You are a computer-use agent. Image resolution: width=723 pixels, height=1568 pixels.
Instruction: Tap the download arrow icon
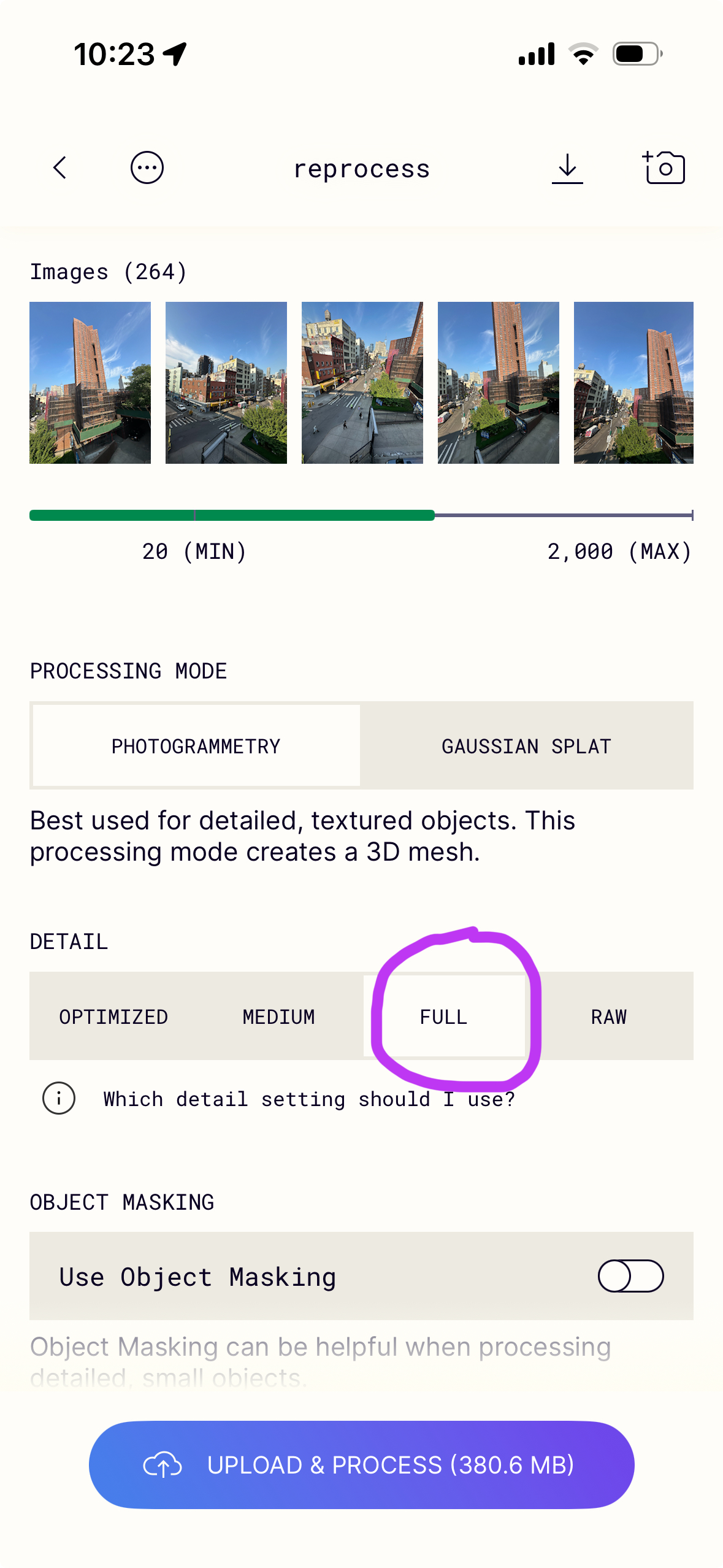(567, 167)
